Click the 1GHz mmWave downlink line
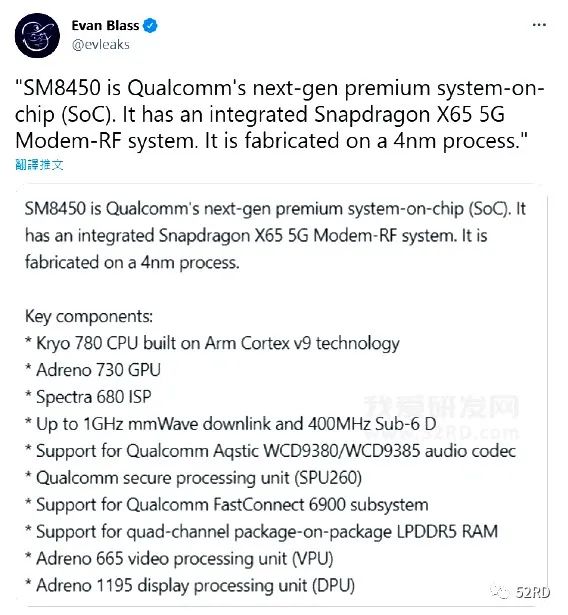The width and height of the screenshot is (568, 615). 231,424
